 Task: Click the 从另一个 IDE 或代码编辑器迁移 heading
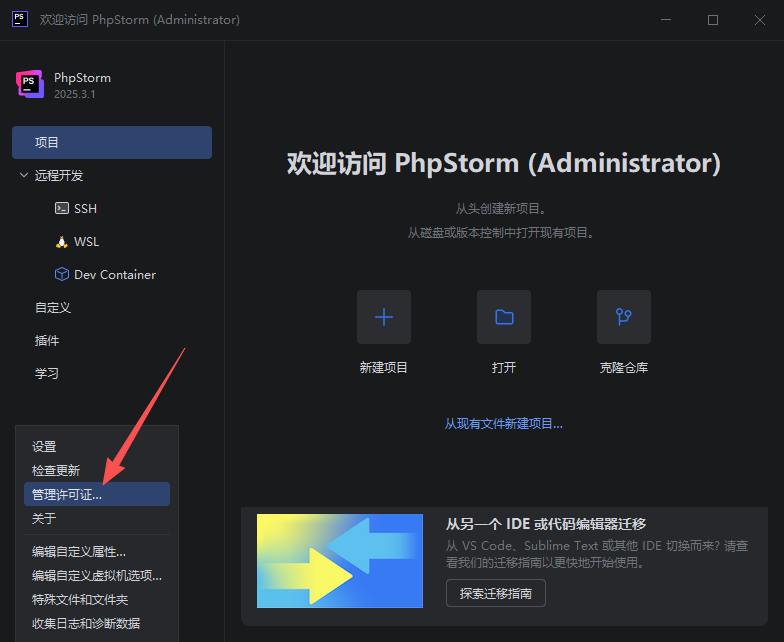[x=546, y=524]
